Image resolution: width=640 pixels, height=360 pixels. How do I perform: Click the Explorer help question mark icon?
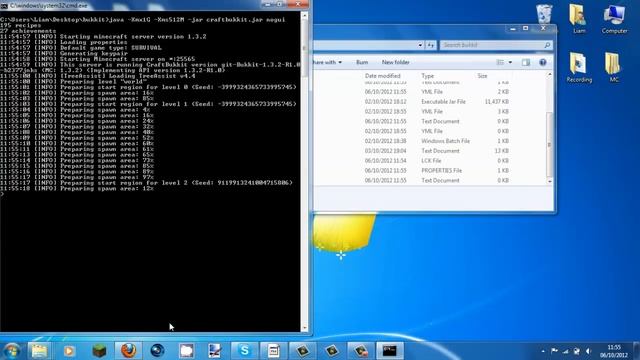pos(542,62)
